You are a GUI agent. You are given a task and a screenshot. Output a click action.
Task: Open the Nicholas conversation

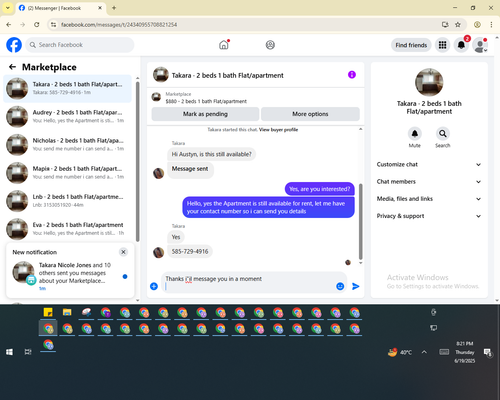(x=67, y=145)
